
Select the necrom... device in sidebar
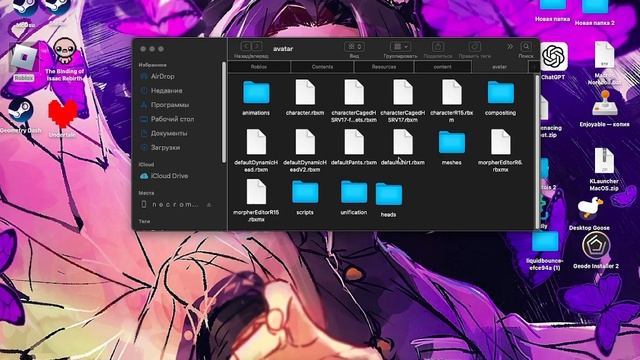point(176,204)
